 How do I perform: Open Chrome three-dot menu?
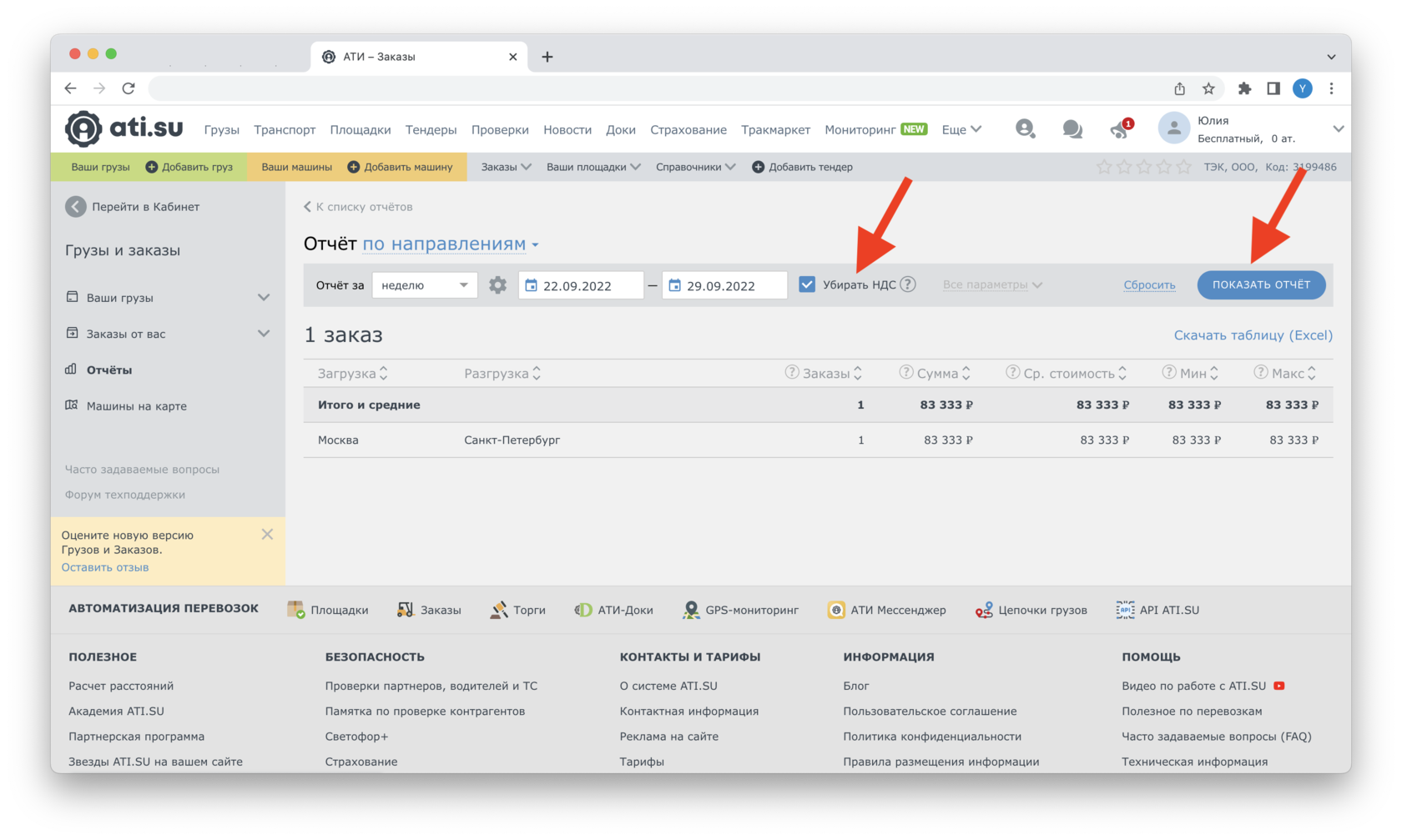coord(1331,88)
